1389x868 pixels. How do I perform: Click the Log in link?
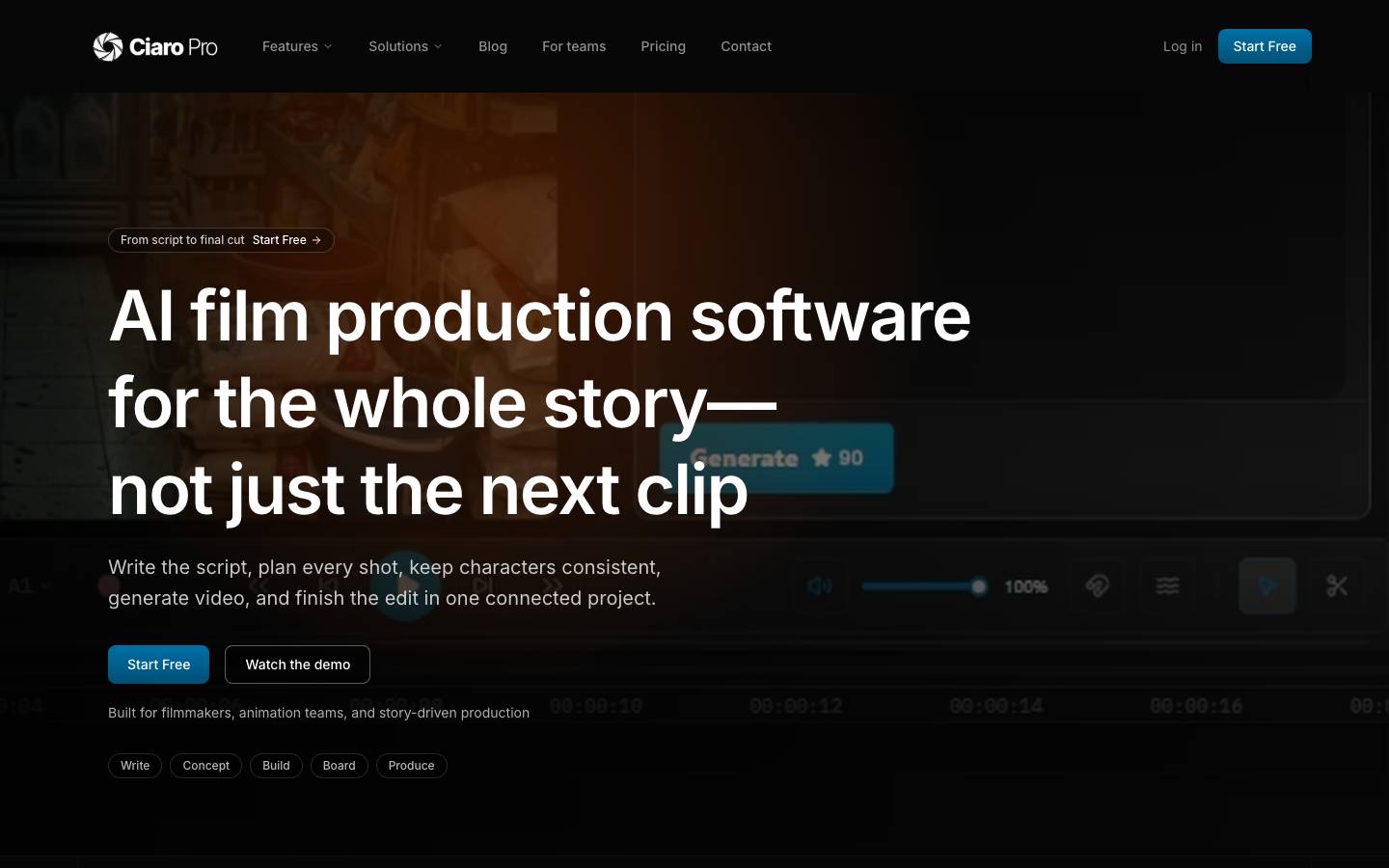point(1183,46)
